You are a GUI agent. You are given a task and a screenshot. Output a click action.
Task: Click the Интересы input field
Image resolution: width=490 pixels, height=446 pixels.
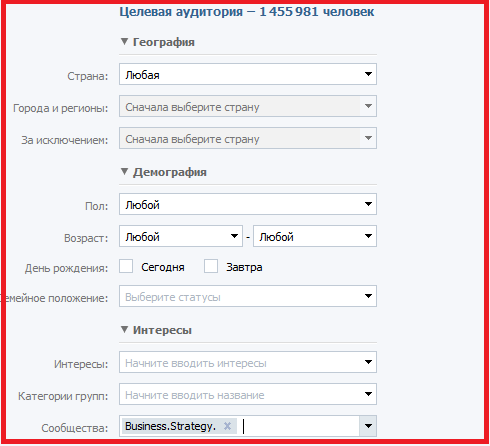pos(248,362)
